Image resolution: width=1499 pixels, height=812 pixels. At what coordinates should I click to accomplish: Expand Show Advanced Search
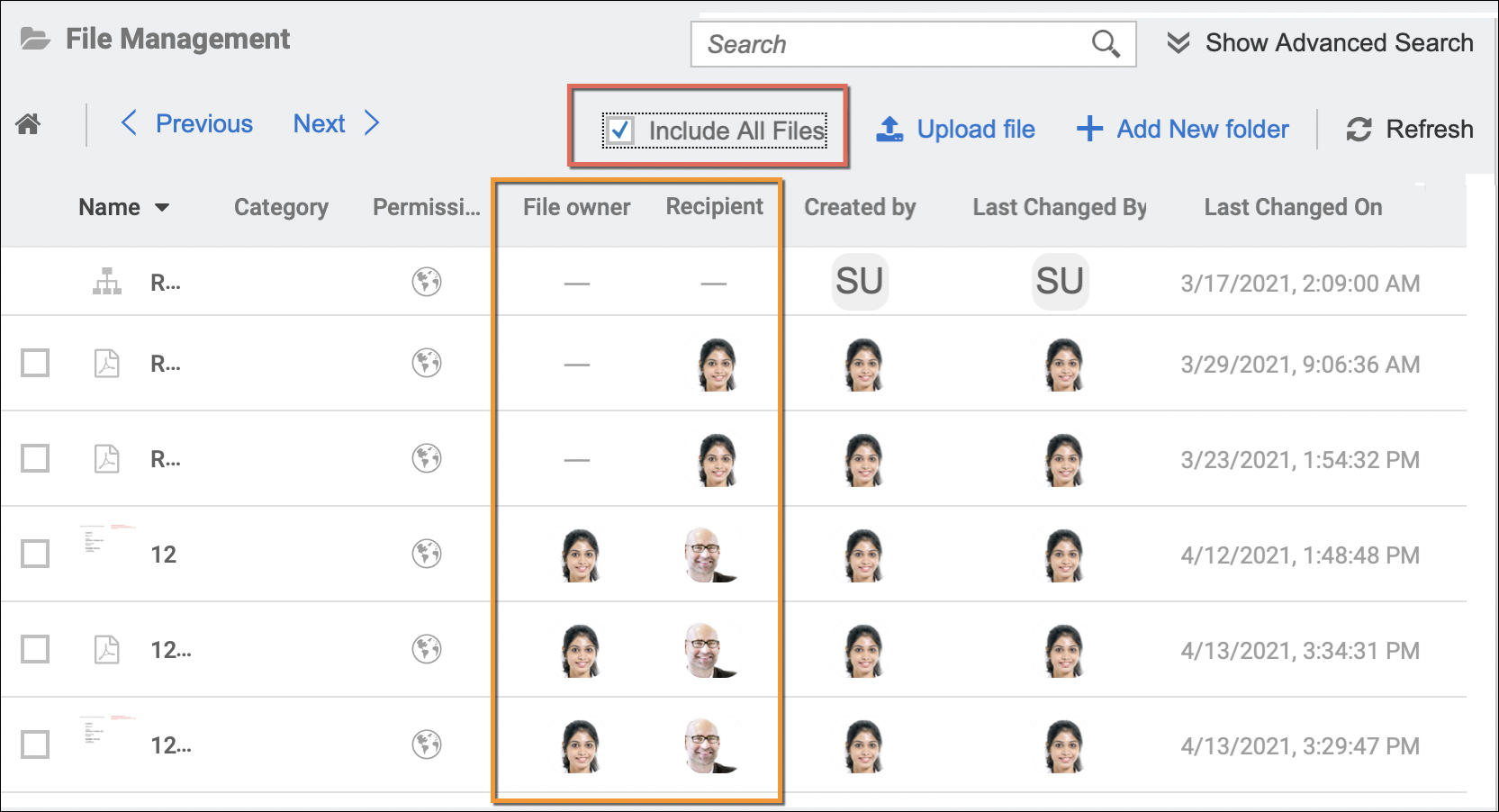[1321, 43]
